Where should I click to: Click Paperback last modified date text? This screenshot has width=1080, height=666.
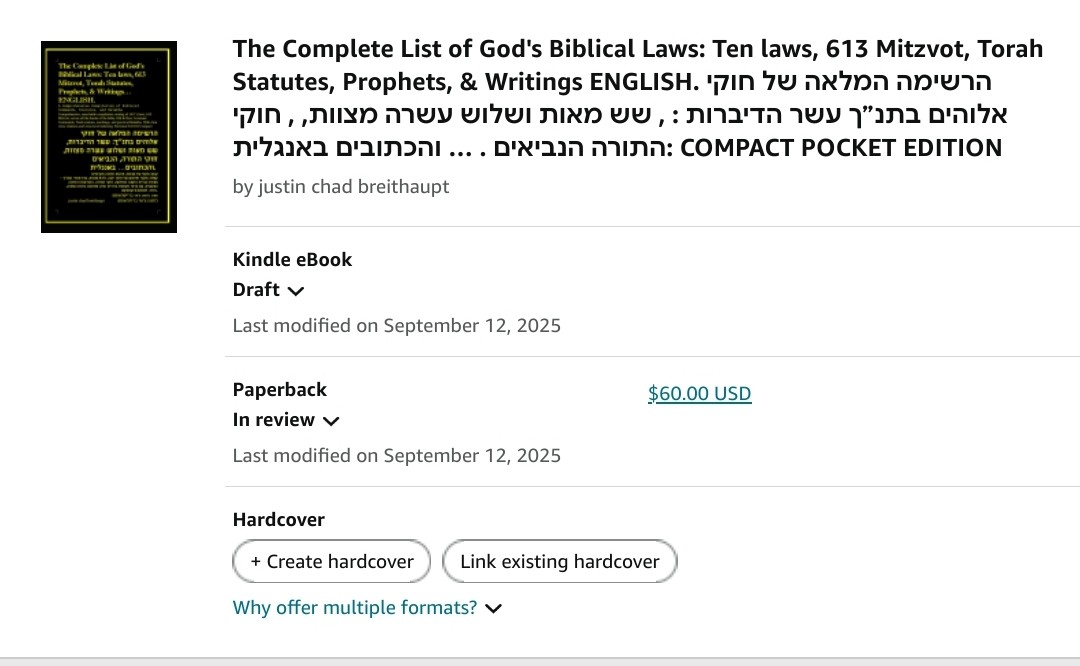click(397, 456)
